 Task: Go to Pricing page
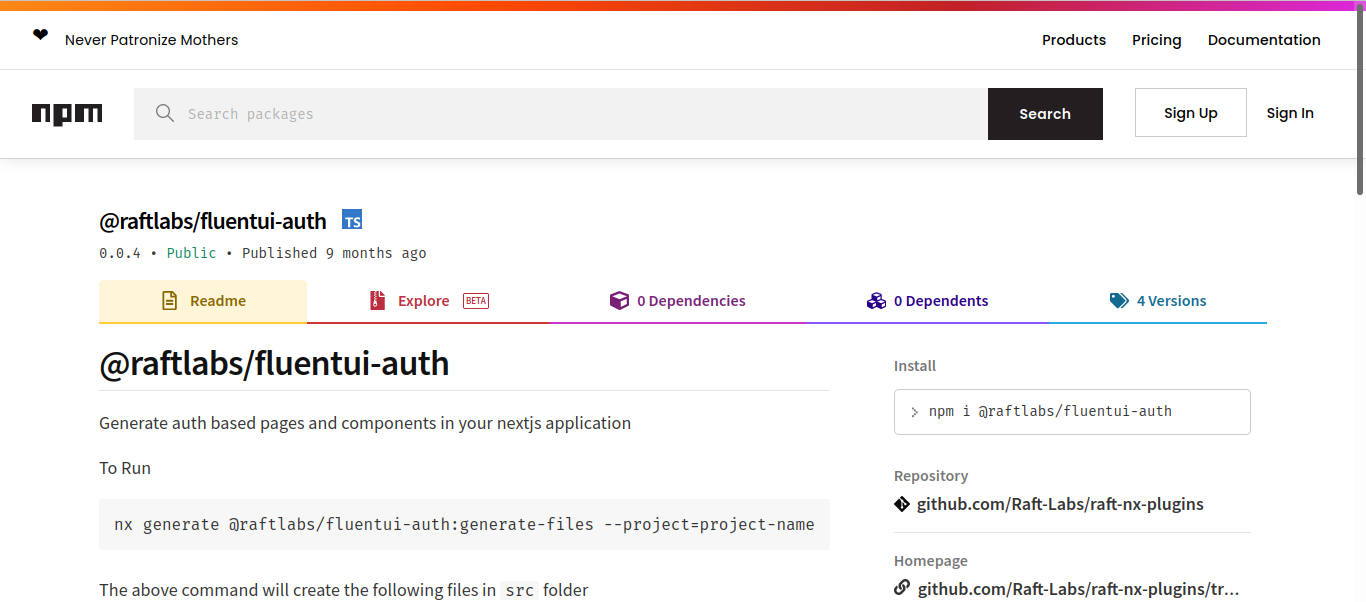1157,40
